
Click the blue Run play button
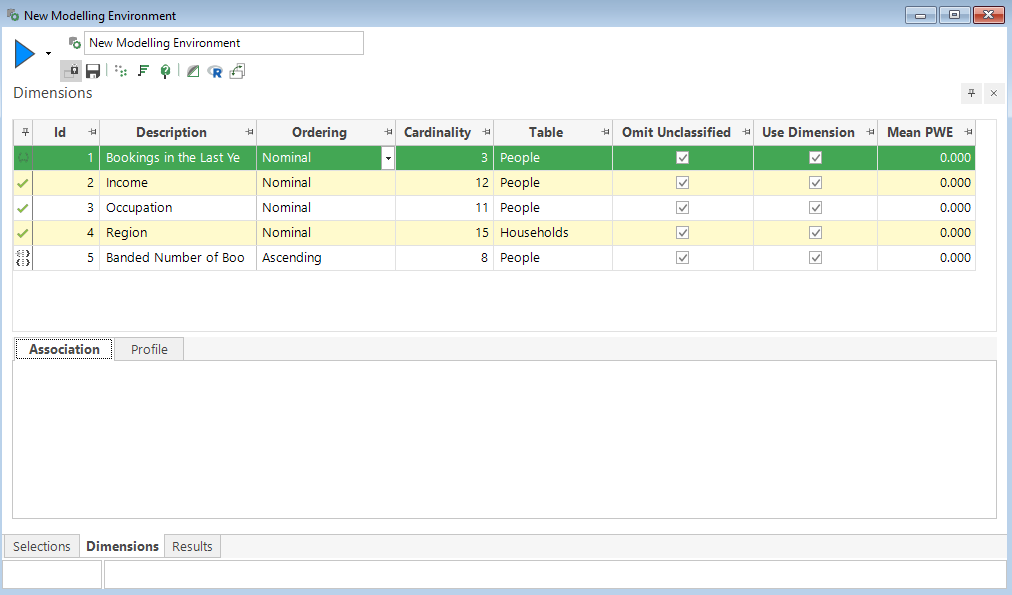pyautogui.click(x=25, y=54)
